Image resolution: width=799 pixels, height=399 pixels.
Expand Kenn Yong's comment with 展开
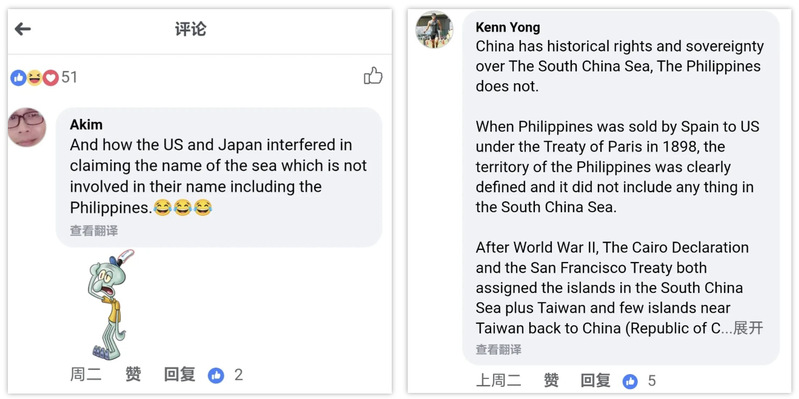pyautogui.click(x=748, y=328)
